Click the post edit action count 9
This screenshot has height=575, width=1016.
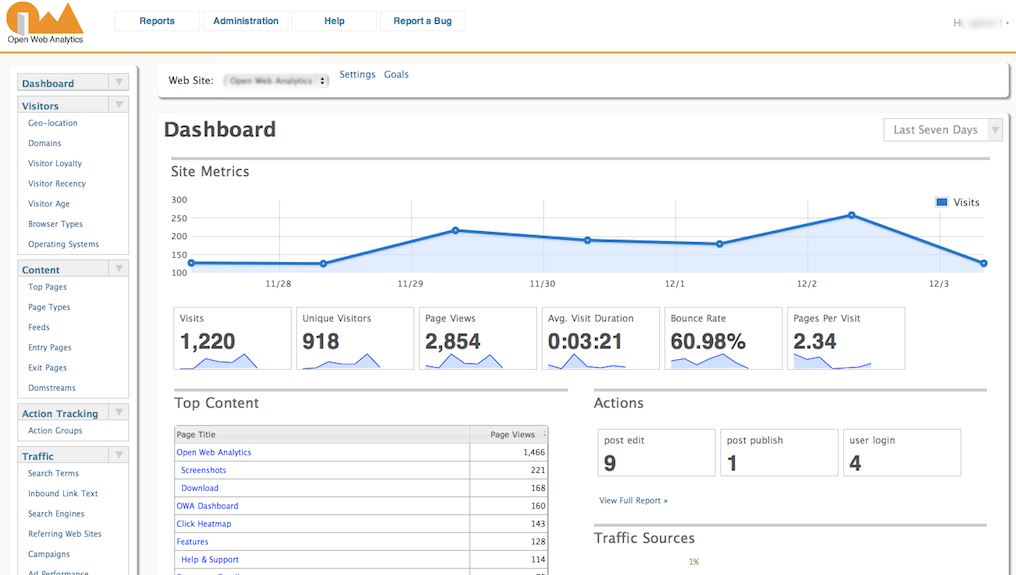point(610,463)
